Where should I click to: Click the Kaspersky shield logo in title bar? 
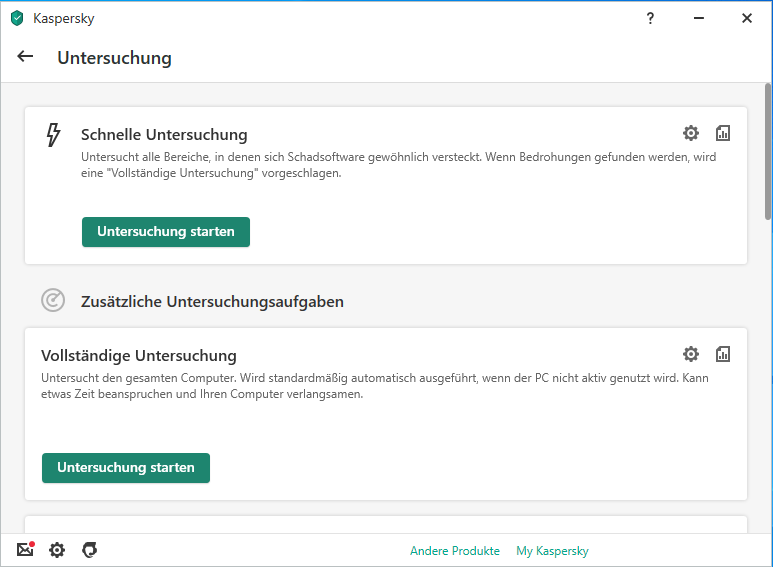coord(17,18)
